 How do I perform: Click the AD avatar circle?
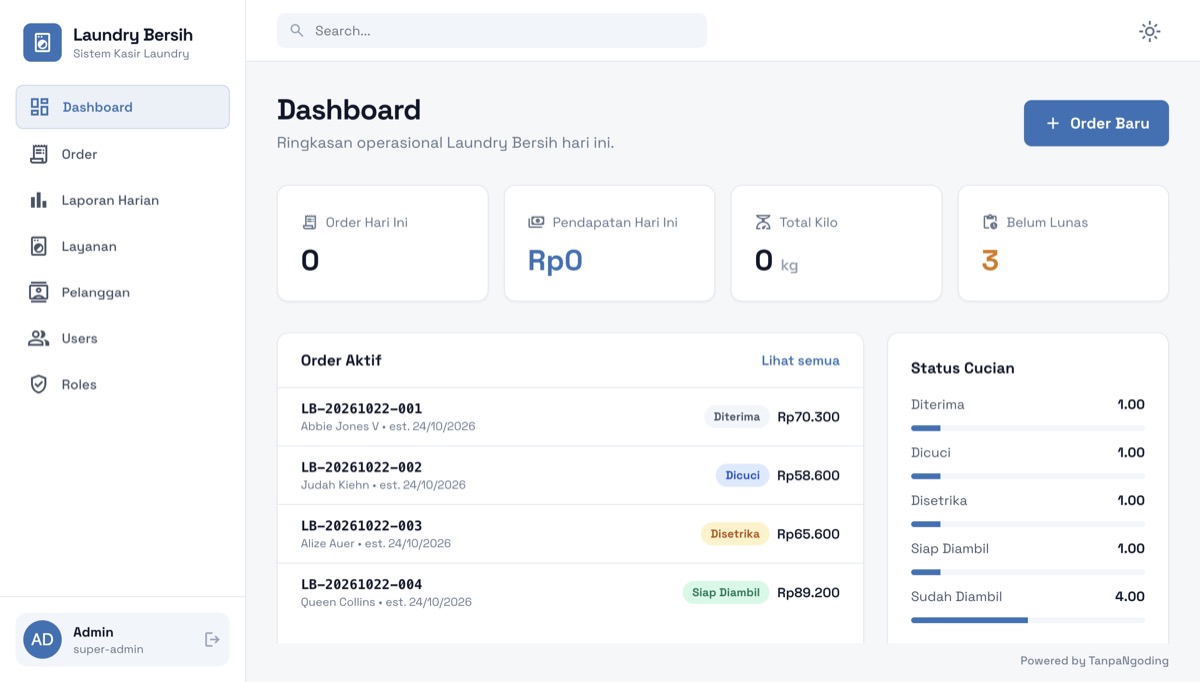[x=42, y=639]
